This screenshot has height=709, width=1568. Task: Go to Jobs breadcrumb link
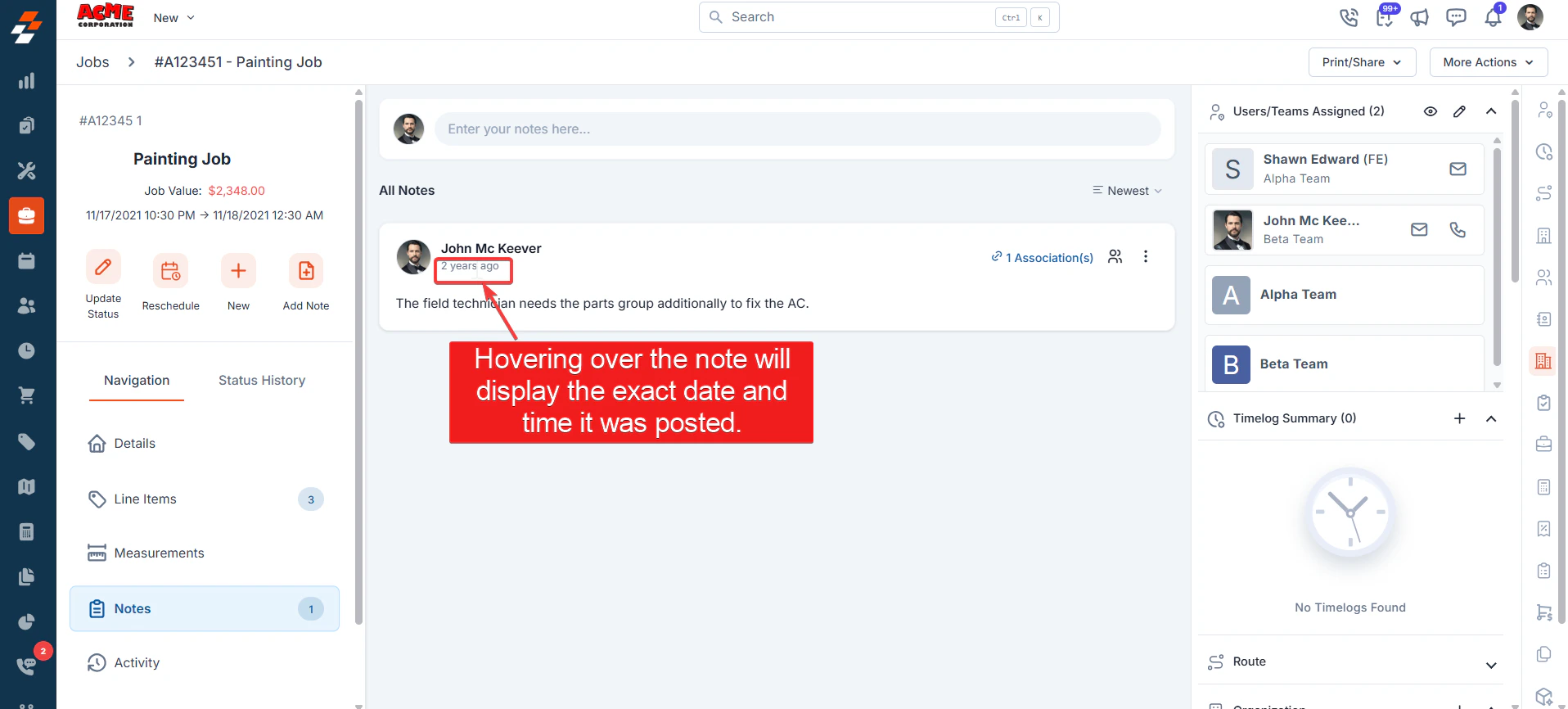tap(92, 62)
